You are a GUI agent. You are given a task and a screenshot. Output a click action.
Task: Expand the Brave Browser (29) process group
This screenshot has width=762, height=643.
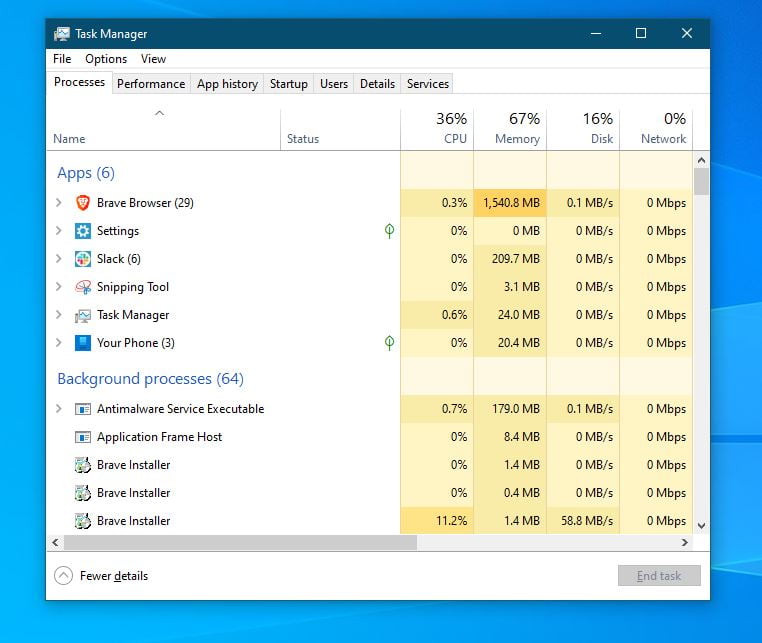coord(59,203)
